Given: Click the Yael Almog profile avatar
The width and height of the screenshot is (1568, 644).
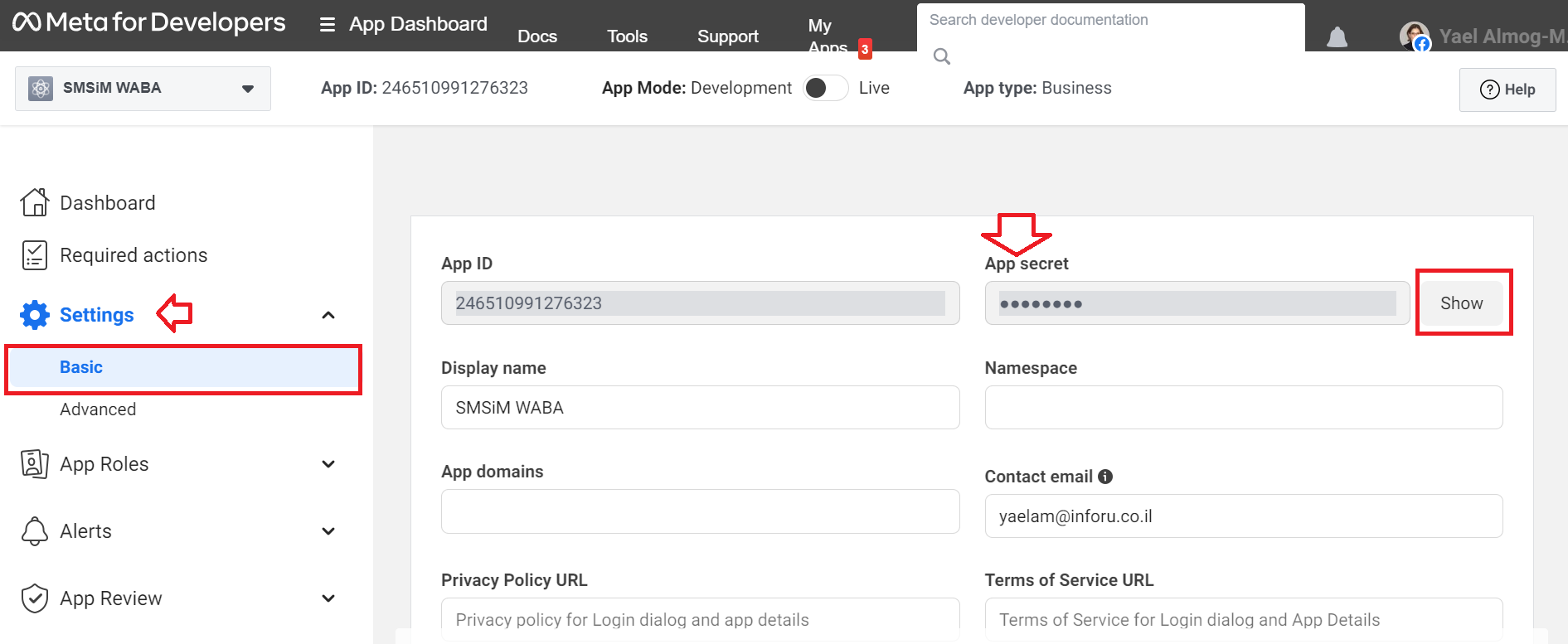Looking at the screenshot, I should tap(1415, 36).
